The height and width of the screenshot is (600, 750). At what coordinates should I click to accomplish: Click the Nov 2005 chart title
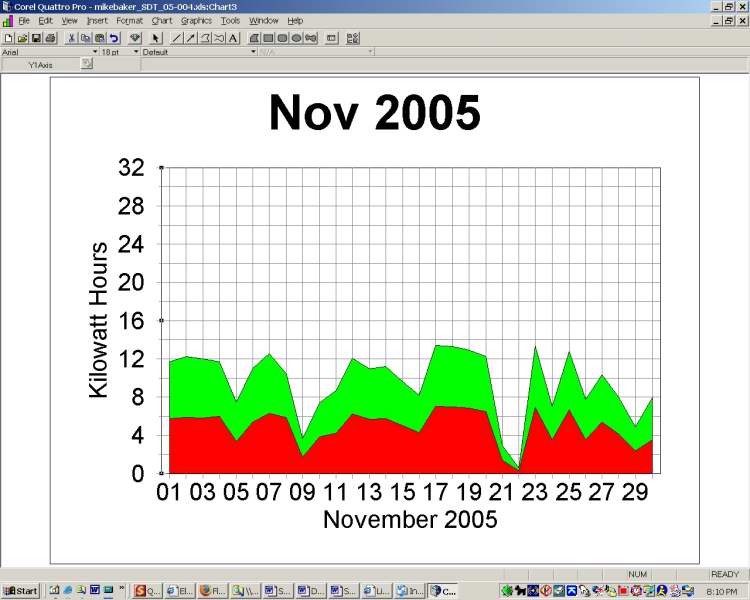[374, 113]
